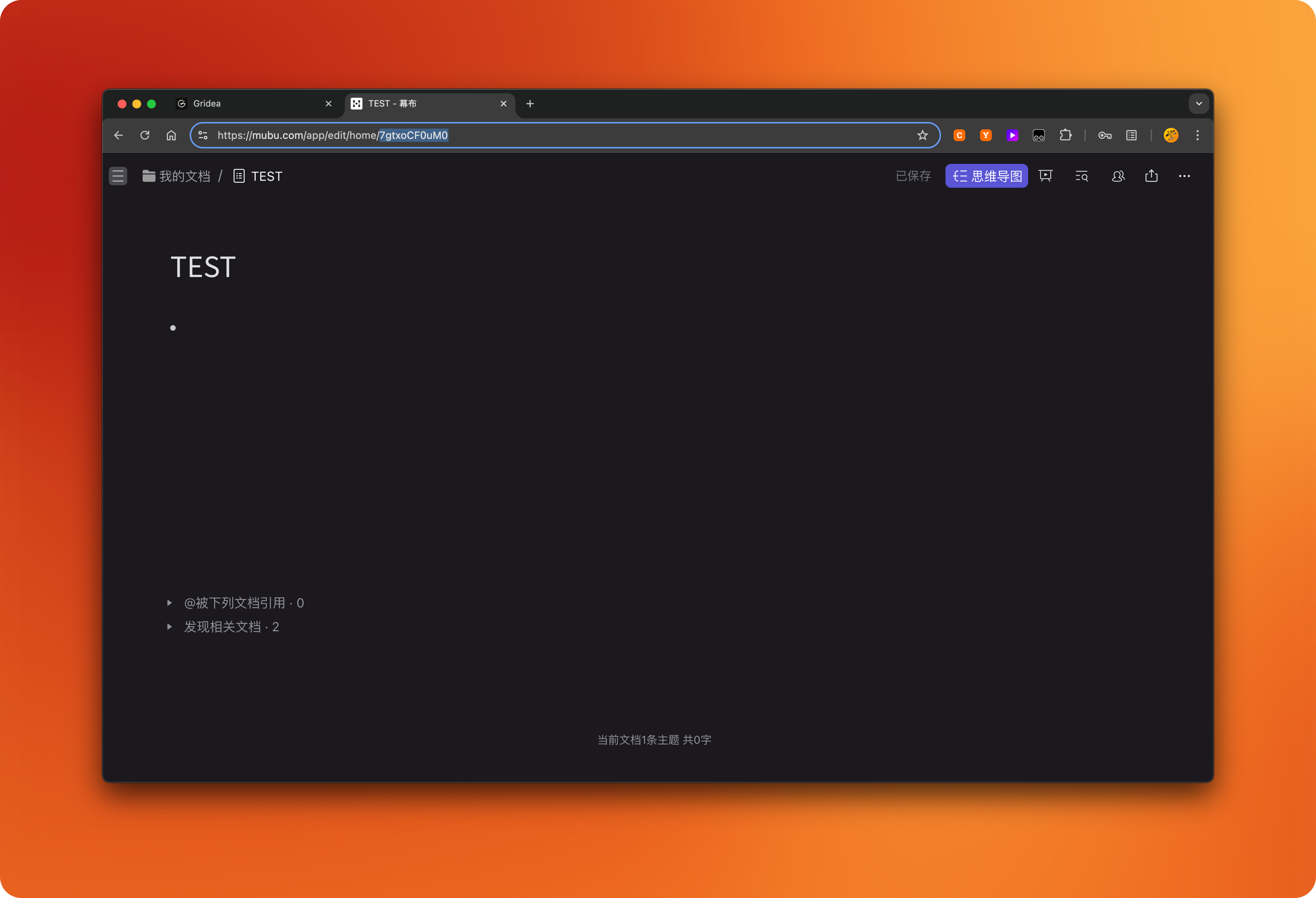Viewport: 1316px width, 898px height.
Task: Start presentation mode icon
Action: click(x=1045, y=176)
